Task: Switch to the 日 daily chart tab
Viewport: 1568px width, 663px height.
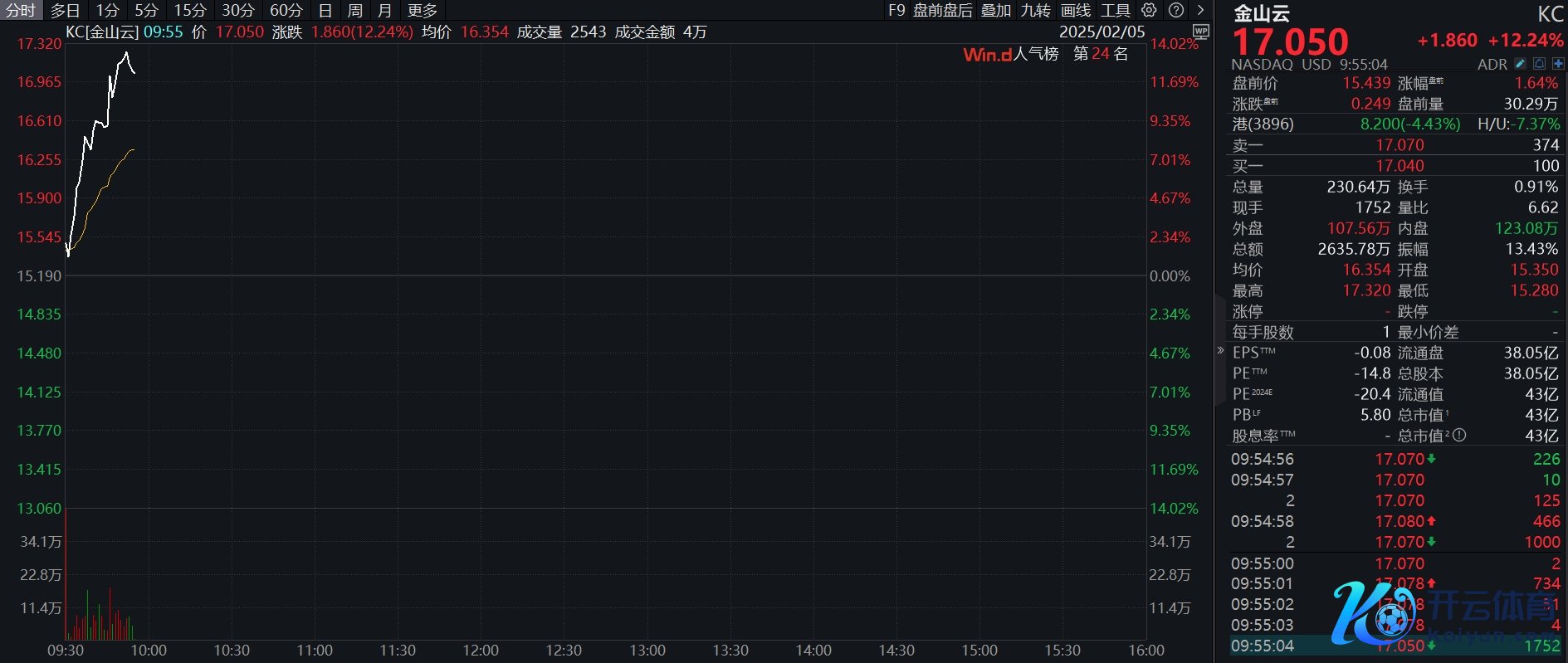Action: click(325, 11)
